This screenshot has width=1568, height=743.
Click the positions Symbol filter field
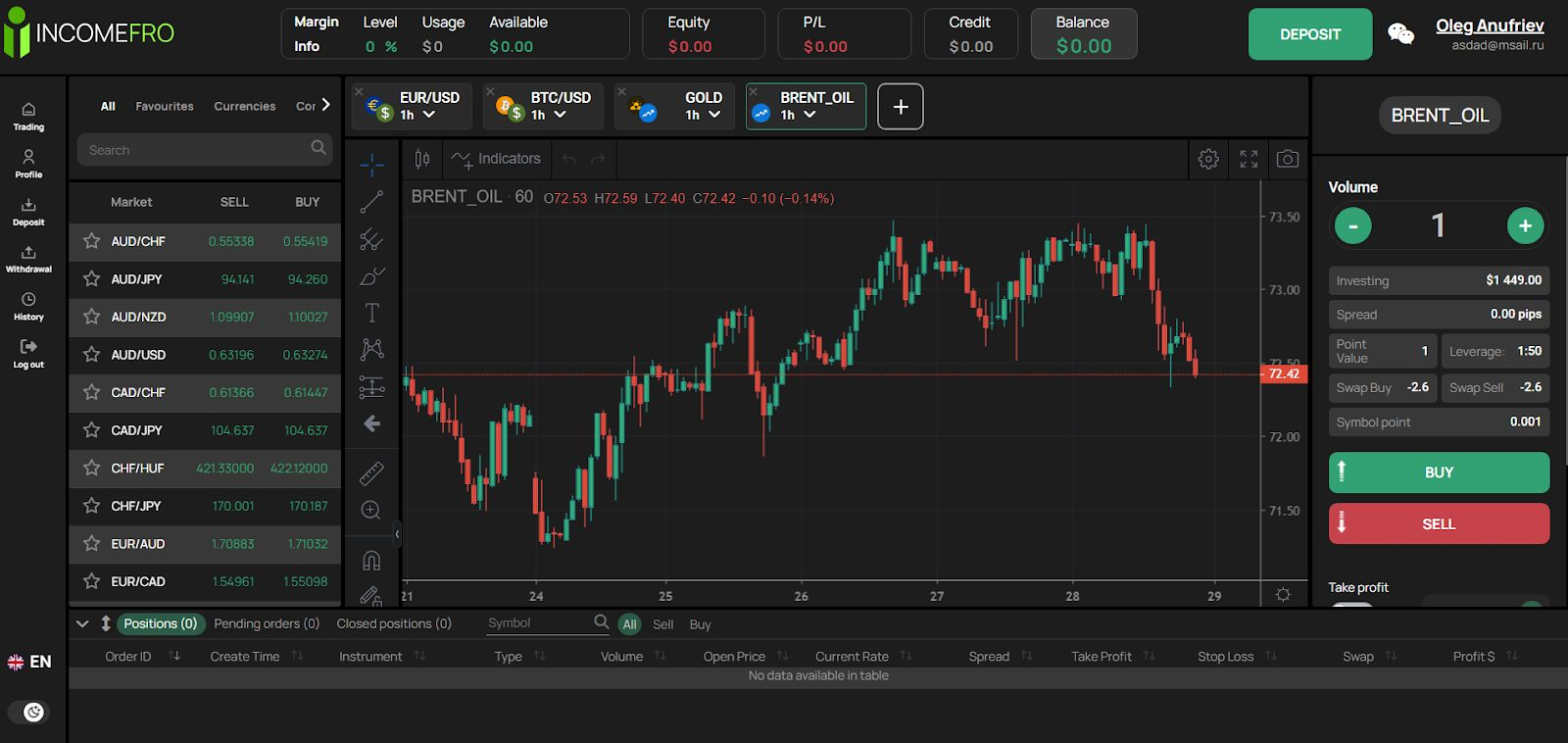pos(549,623)
